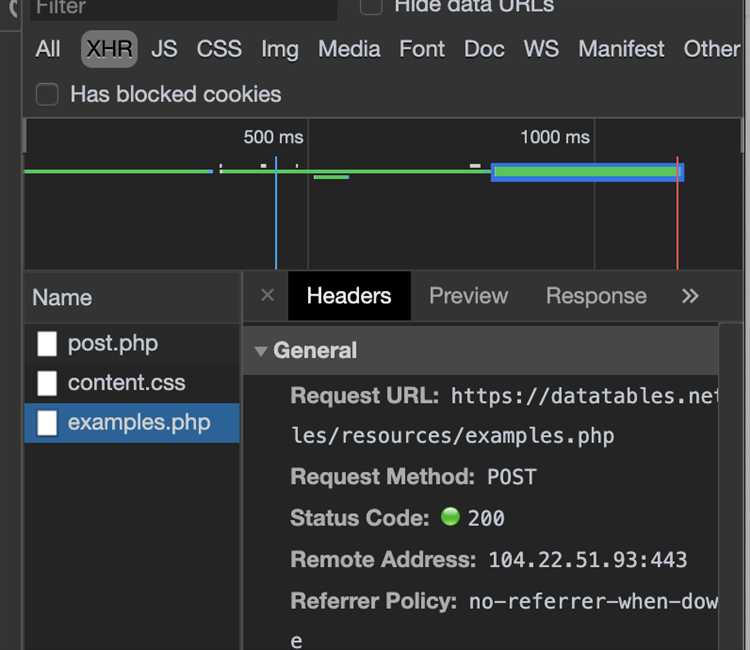The image size is (750, 650).
Task: Click the thick green-blue request bar
Action: [x=587, y=172]
